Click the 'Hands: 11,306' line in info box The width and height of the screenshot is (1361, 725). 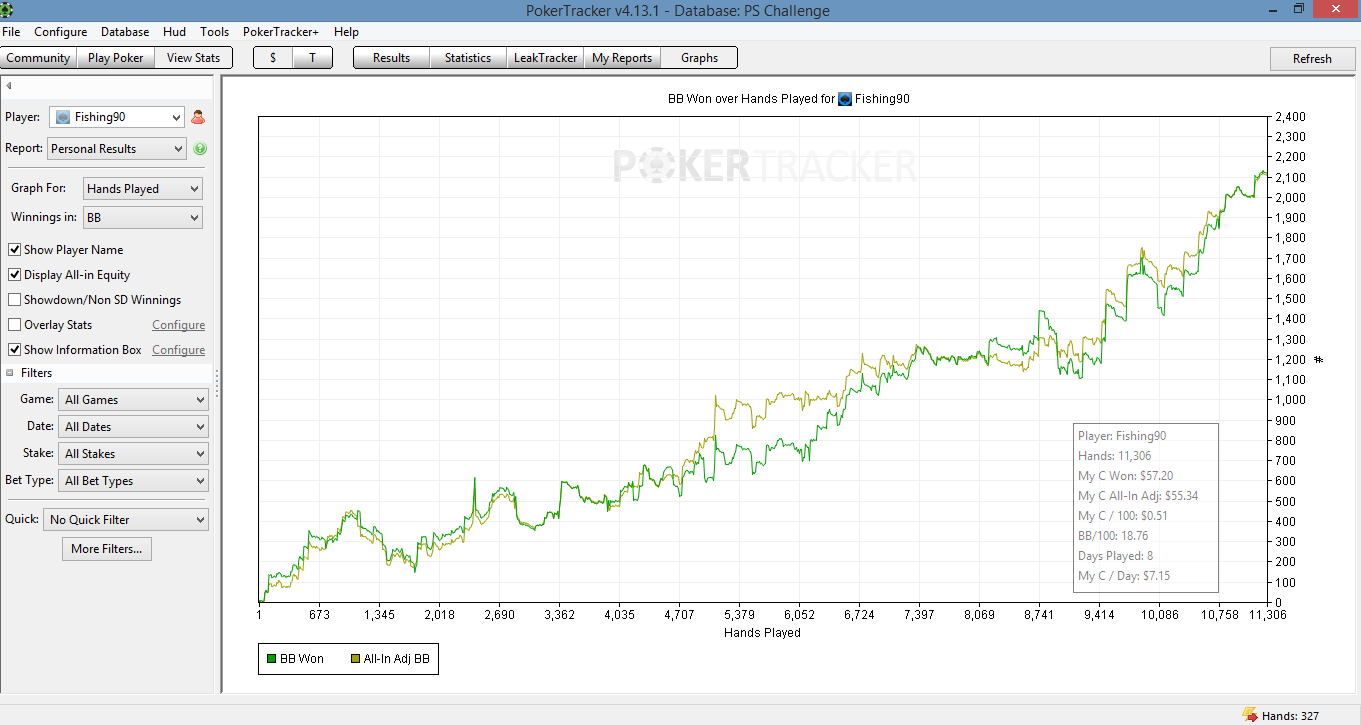[x=1114, y=456]
